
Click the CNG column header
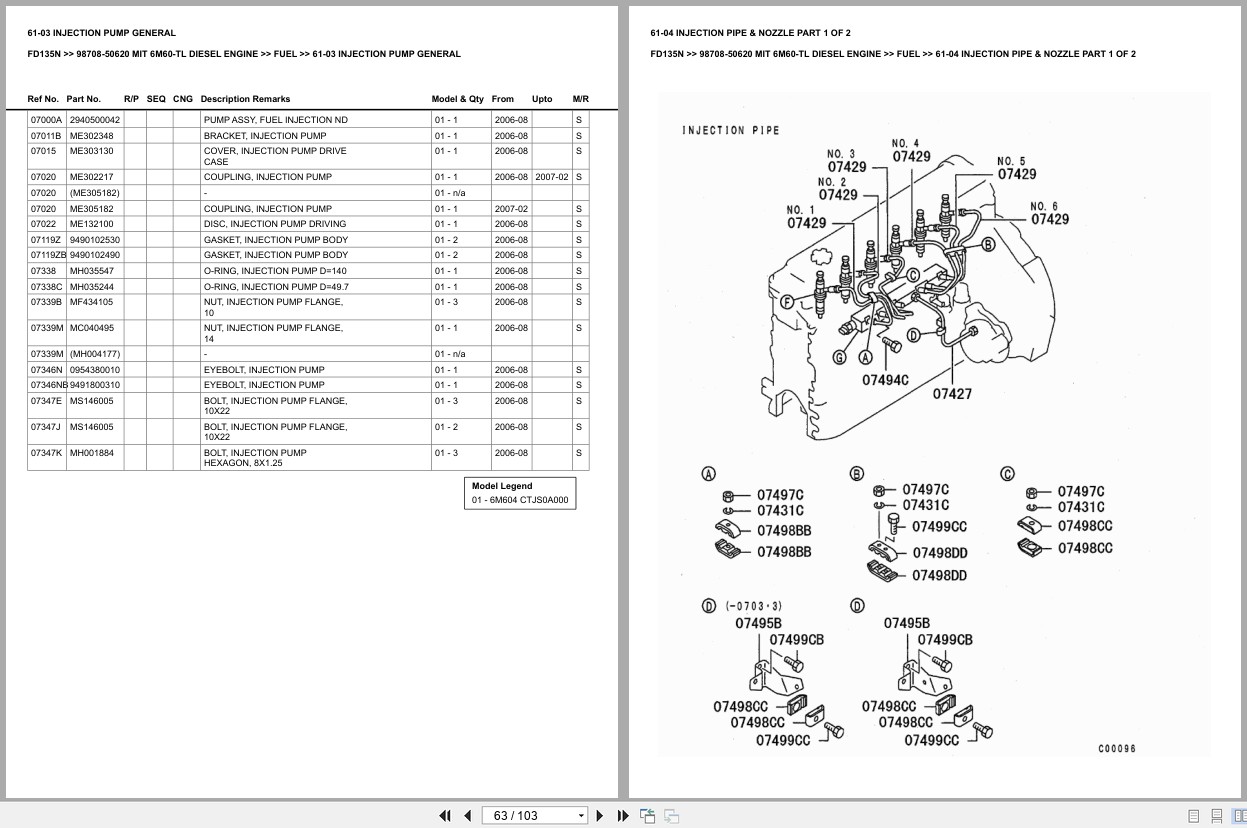(x=183, y=99)
